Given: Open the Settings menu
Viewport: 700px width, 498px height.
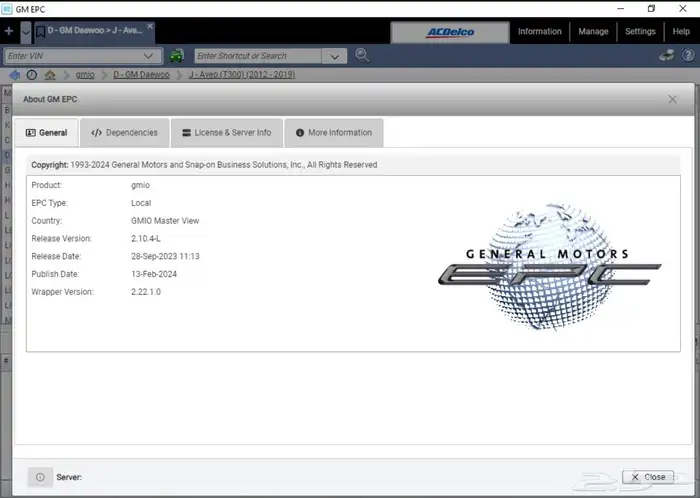Looking at the screenshot, I should click(x=640, y=31).
